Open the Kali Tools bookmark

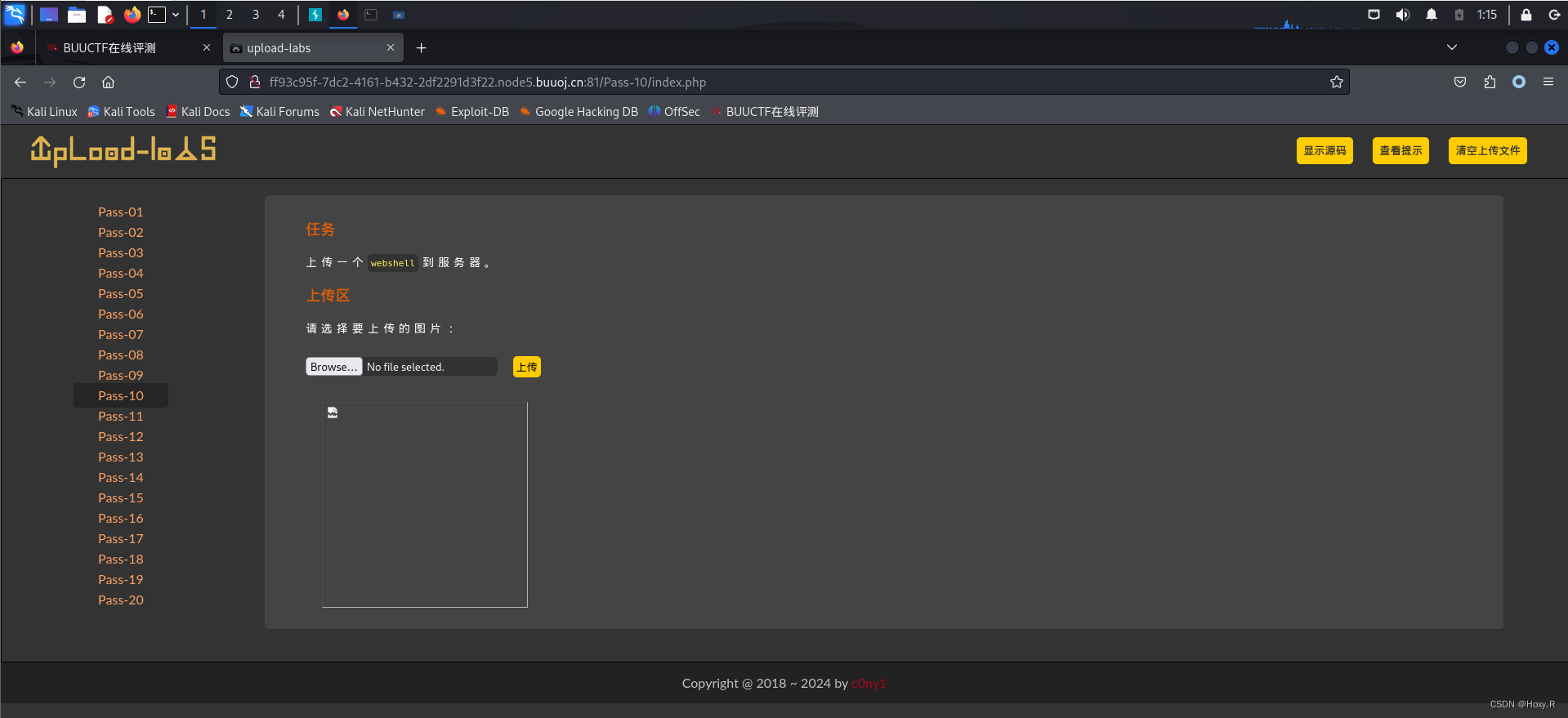click(121, 112)
